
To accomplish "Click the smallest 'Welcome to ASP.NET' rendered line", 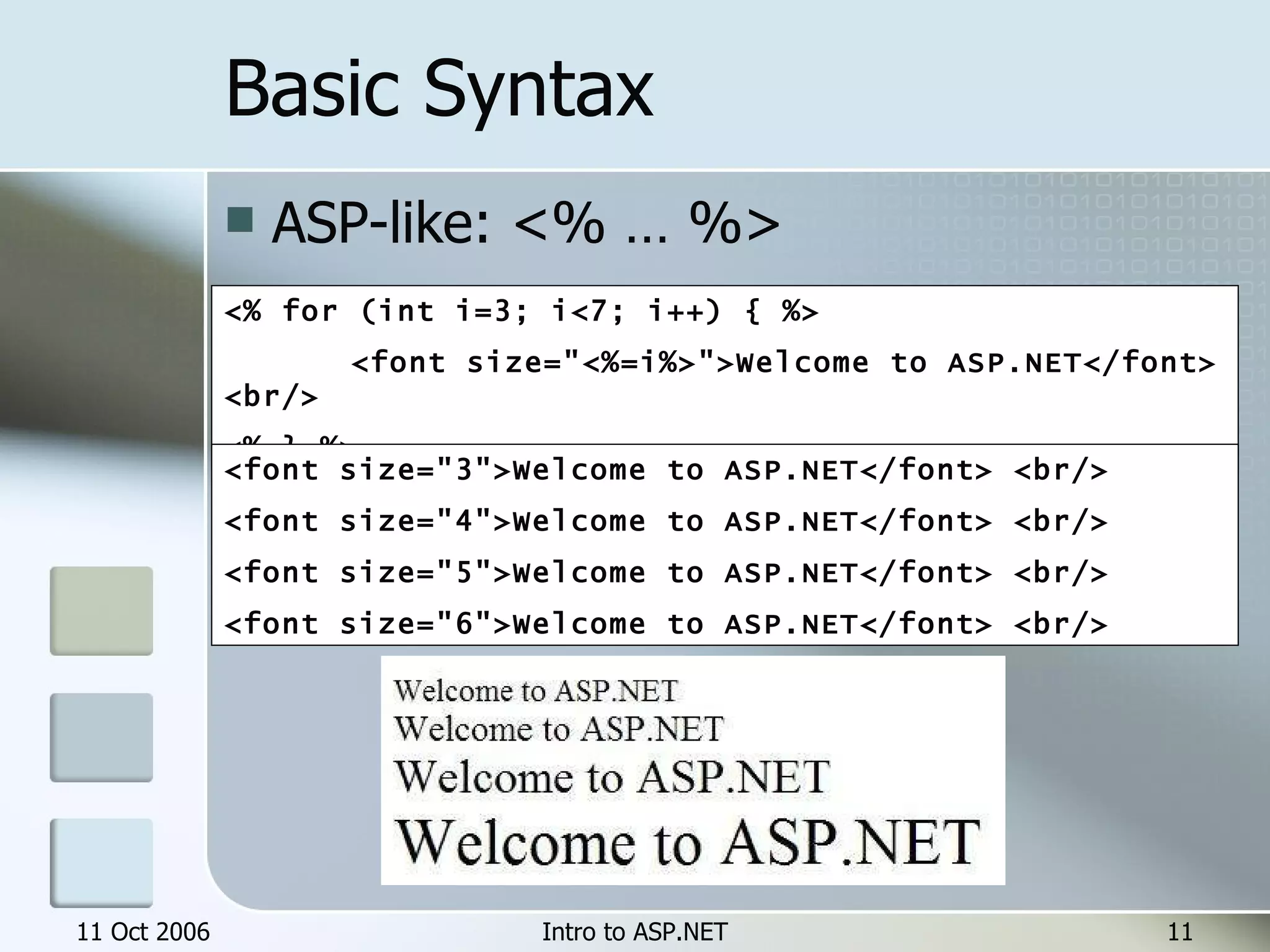I will [x=536, y=690].
